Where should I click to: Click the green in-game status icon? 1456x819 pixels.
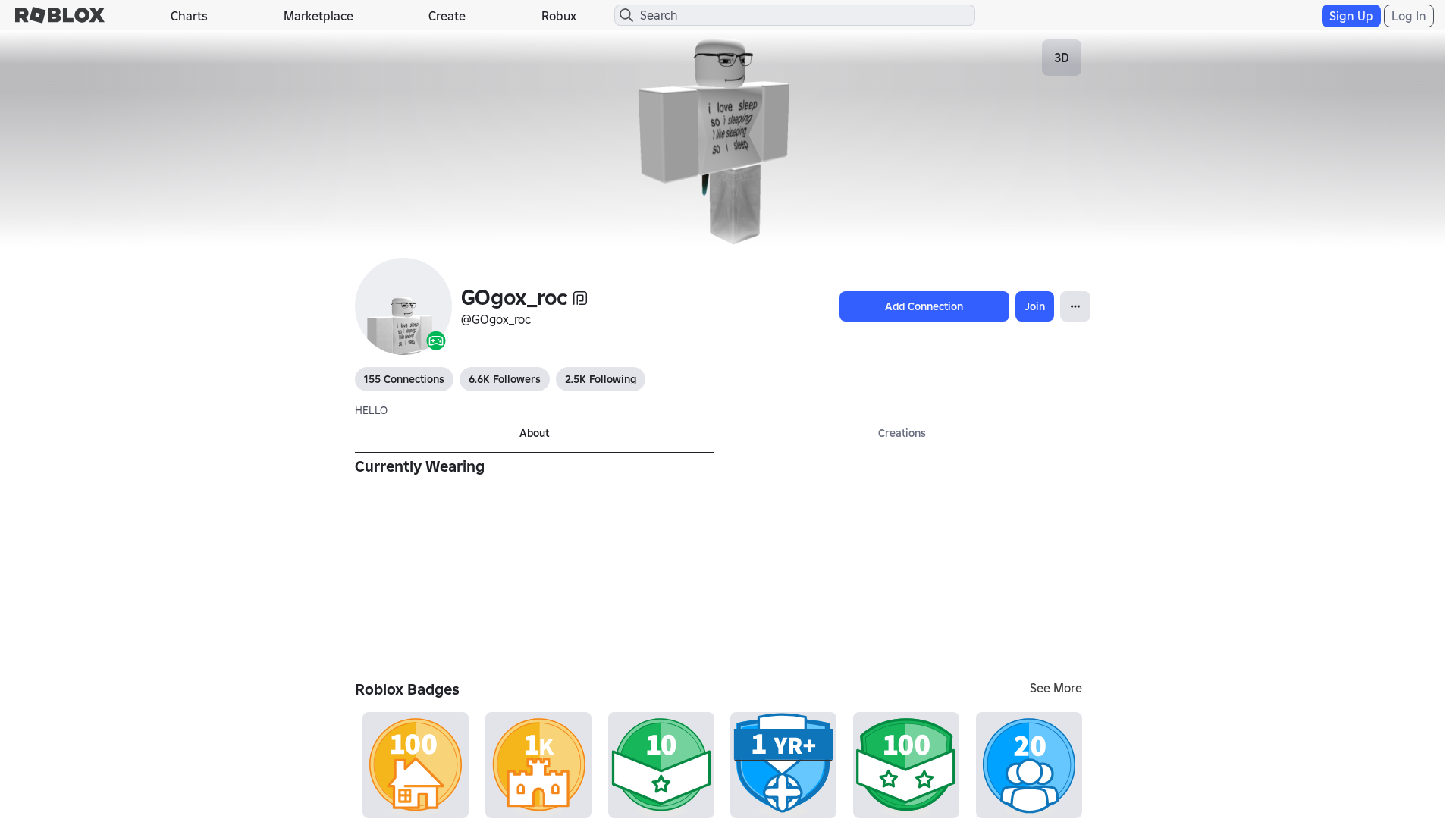pyautogui.click(x=435, y=341)
